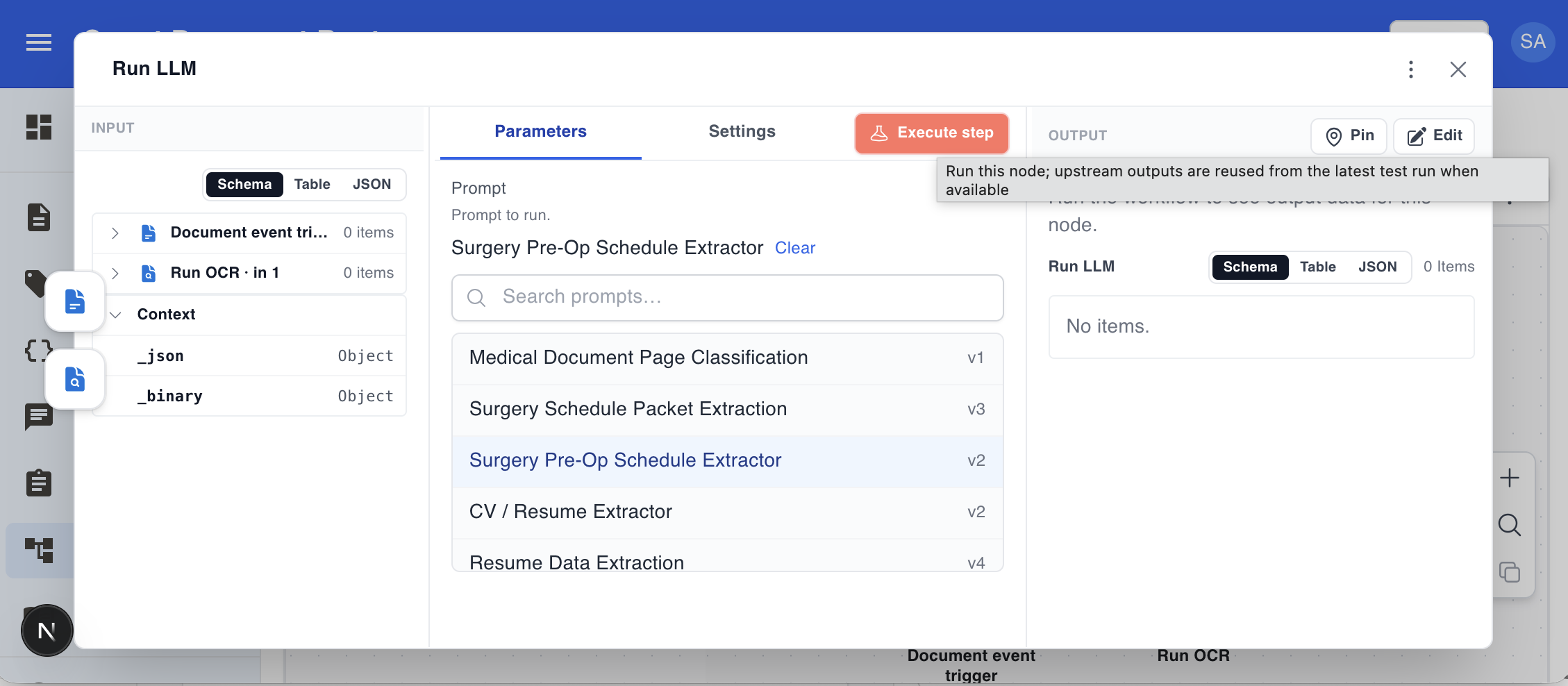Click the plus zoom-in canvas control

point(1510,478)
